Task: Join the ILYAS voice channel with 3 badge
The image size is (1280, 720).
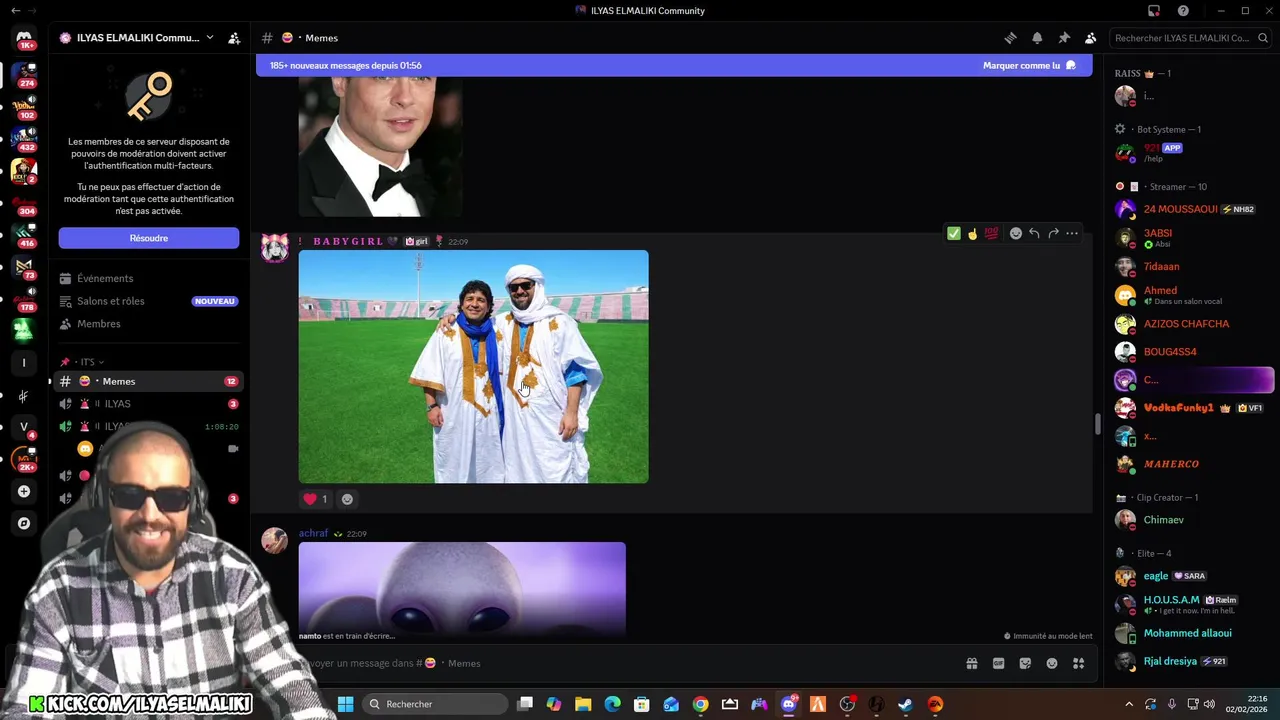Action: pos(149,404)
